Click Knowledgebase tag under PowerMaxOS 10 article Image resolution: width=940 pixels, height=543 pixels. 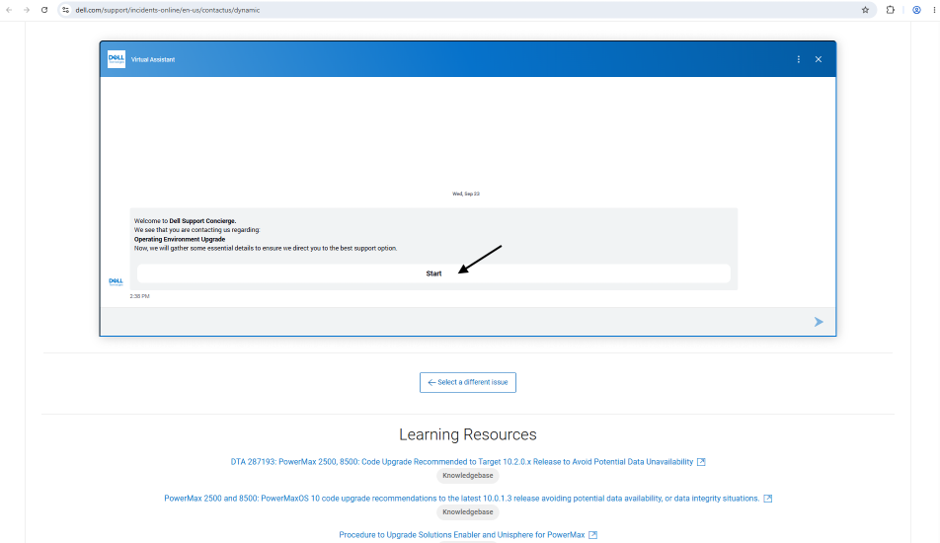tap(468, 512)
